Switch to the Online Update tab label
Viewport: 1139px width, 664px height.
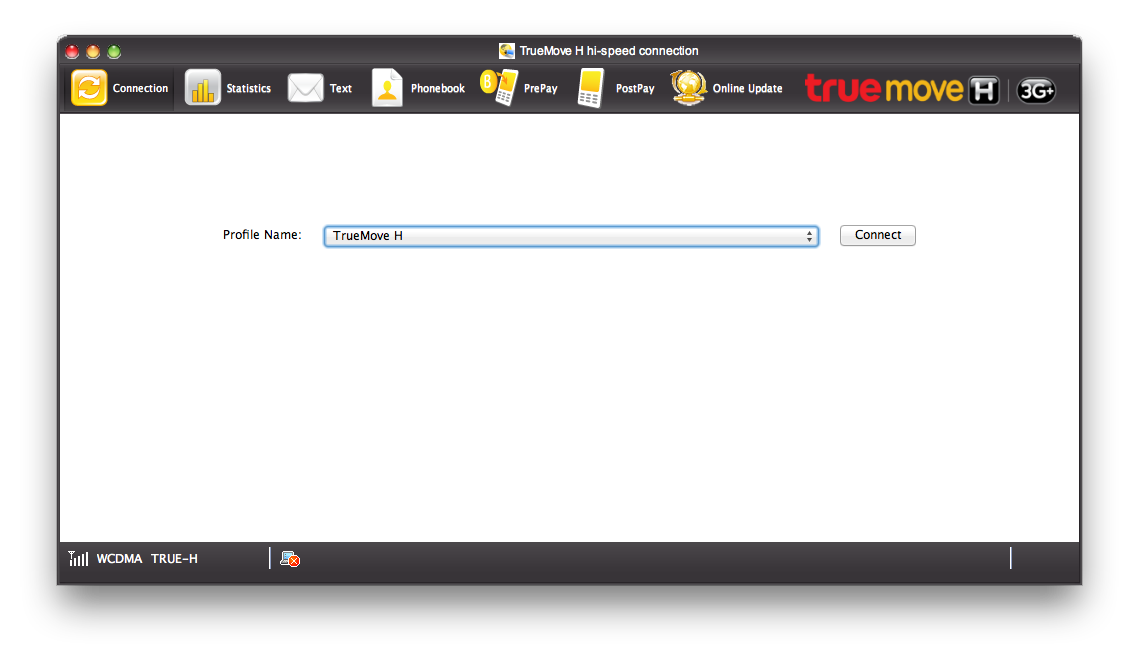747,89
